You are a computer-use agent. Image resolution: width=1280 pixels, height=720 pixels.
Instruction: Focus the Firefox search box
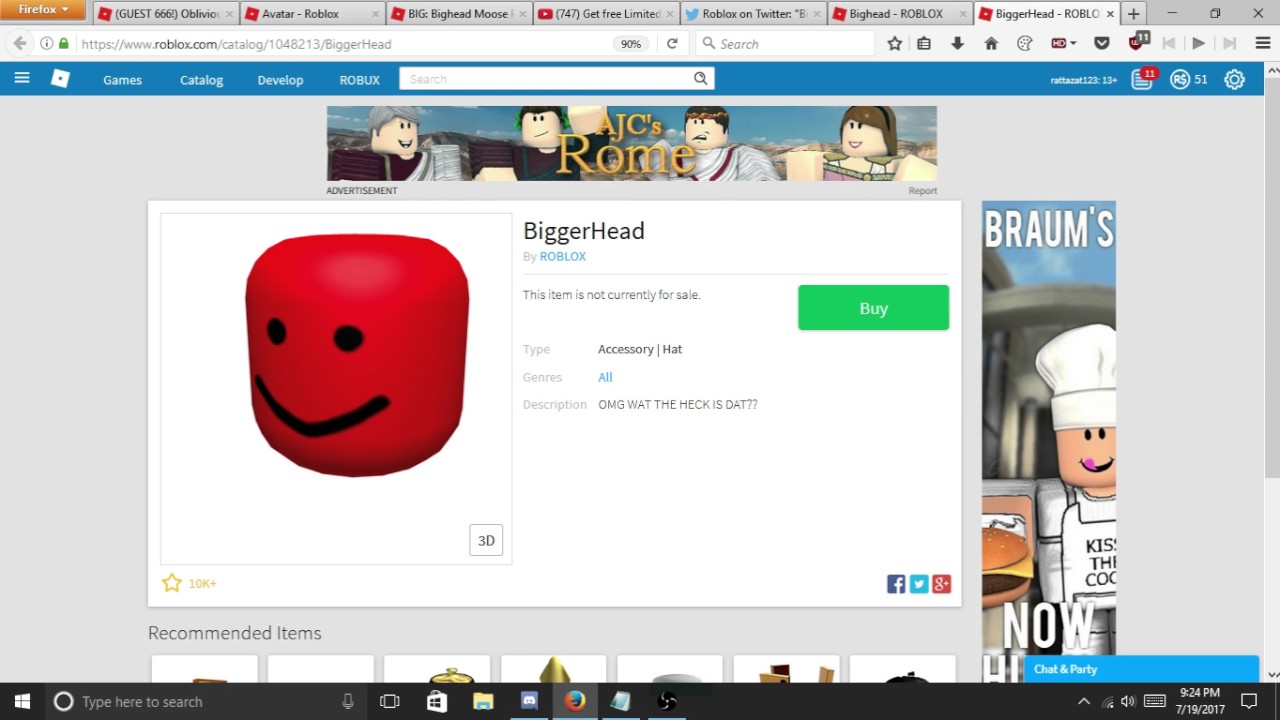pos(785,44)
